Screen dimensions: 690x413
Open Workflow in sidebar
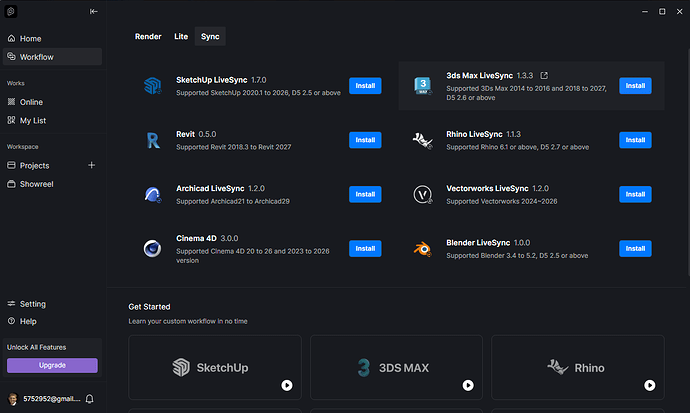point(52,57)
